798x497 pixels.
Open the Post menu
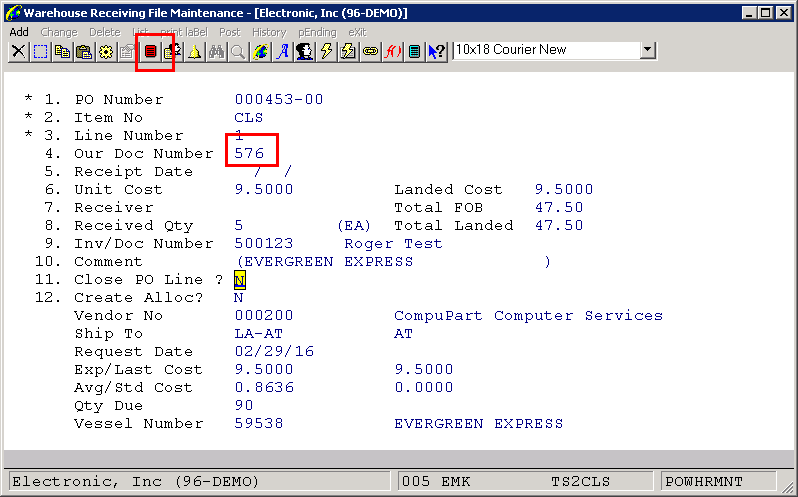(230, 32)
